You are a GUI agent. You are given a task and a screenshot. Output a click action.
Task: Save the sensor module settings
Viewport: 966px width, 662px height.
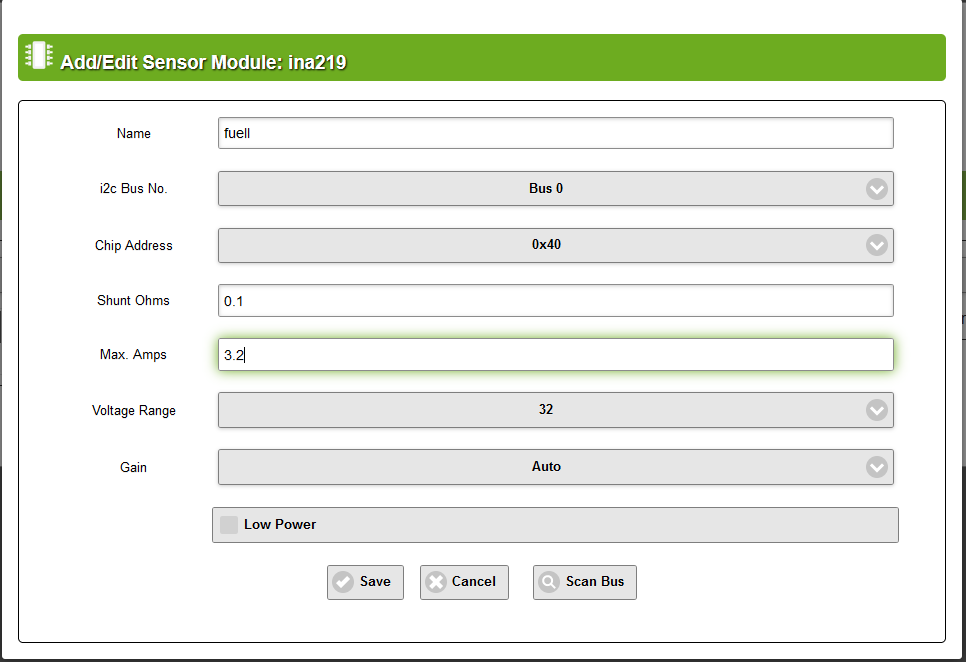(x=365, y=582)
